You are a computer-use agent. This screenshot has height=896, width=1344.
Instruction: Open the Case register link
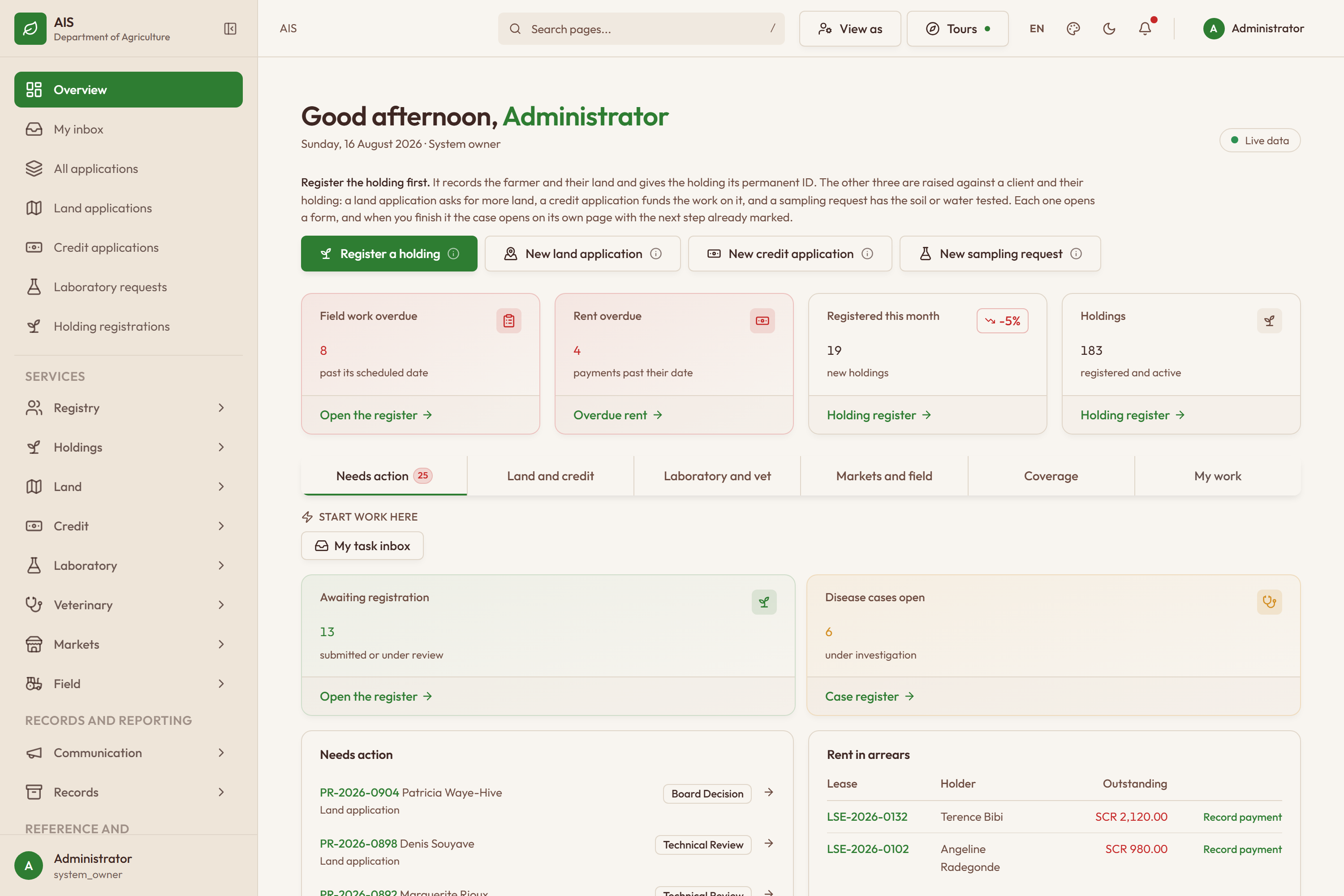pyautogui.click(x=869, y=696)
